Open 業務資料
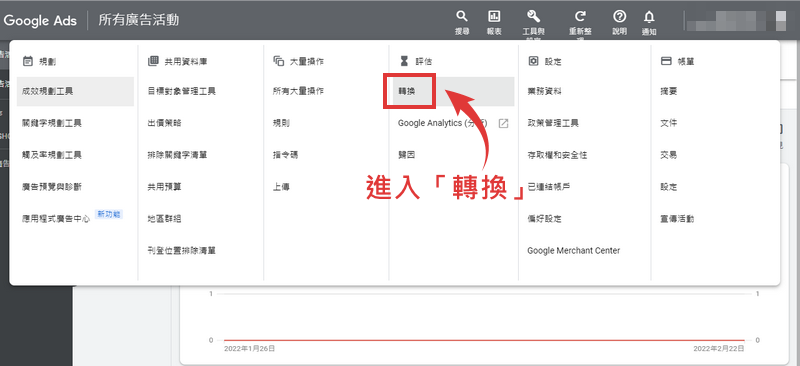The height and width of the screenshot is (366, 800). click(545, 91)
